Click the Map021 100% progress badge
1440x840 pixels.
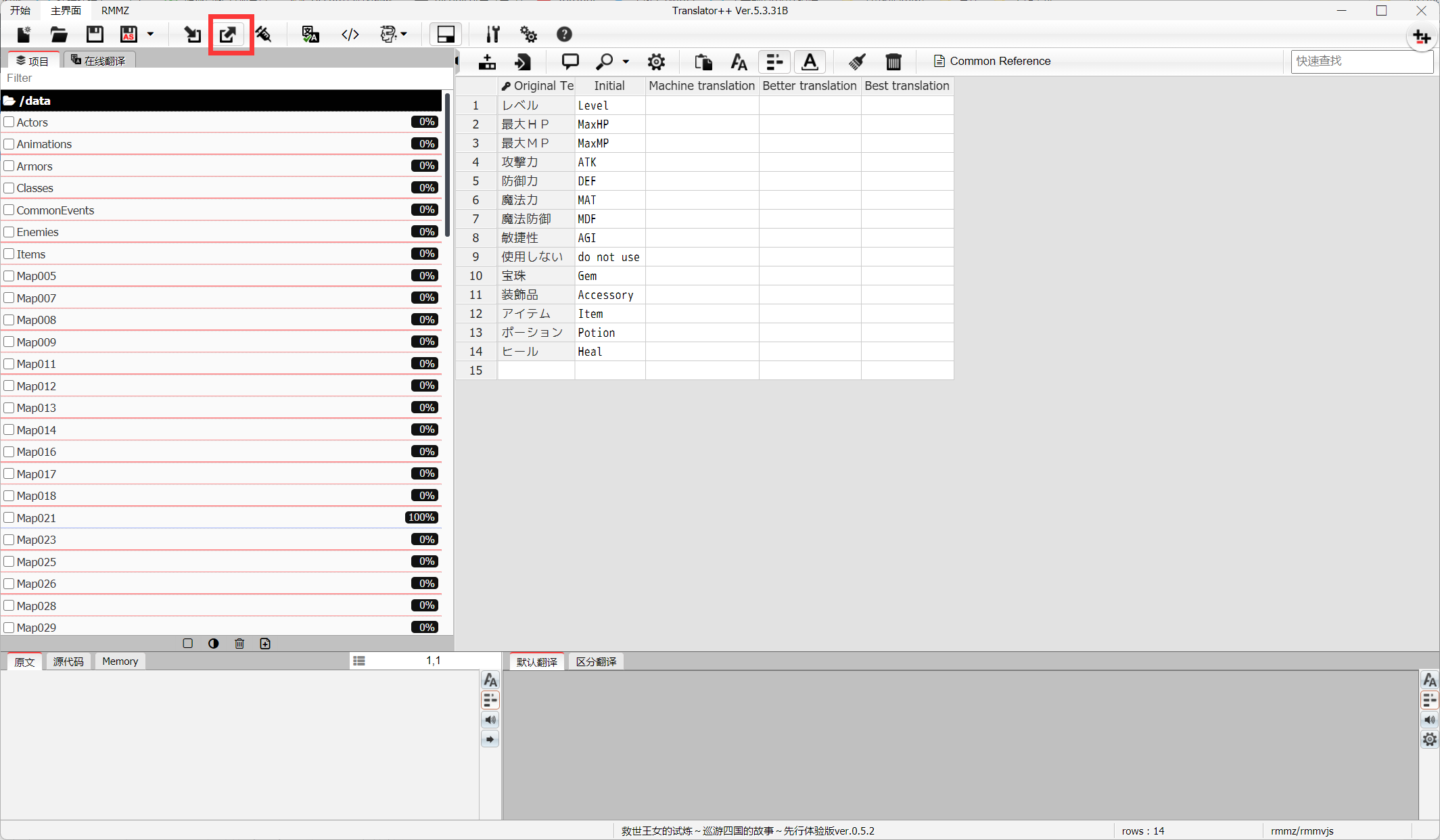[x=421, y=517]
